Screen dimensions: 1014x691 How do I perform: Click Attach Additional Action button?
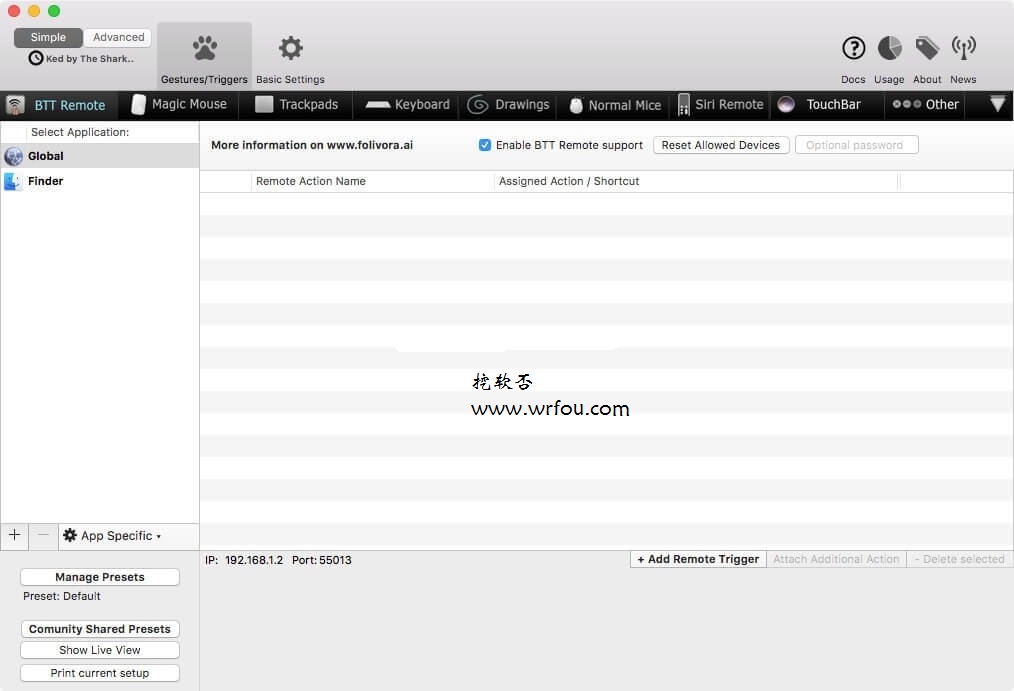click(x=836, y=559)
